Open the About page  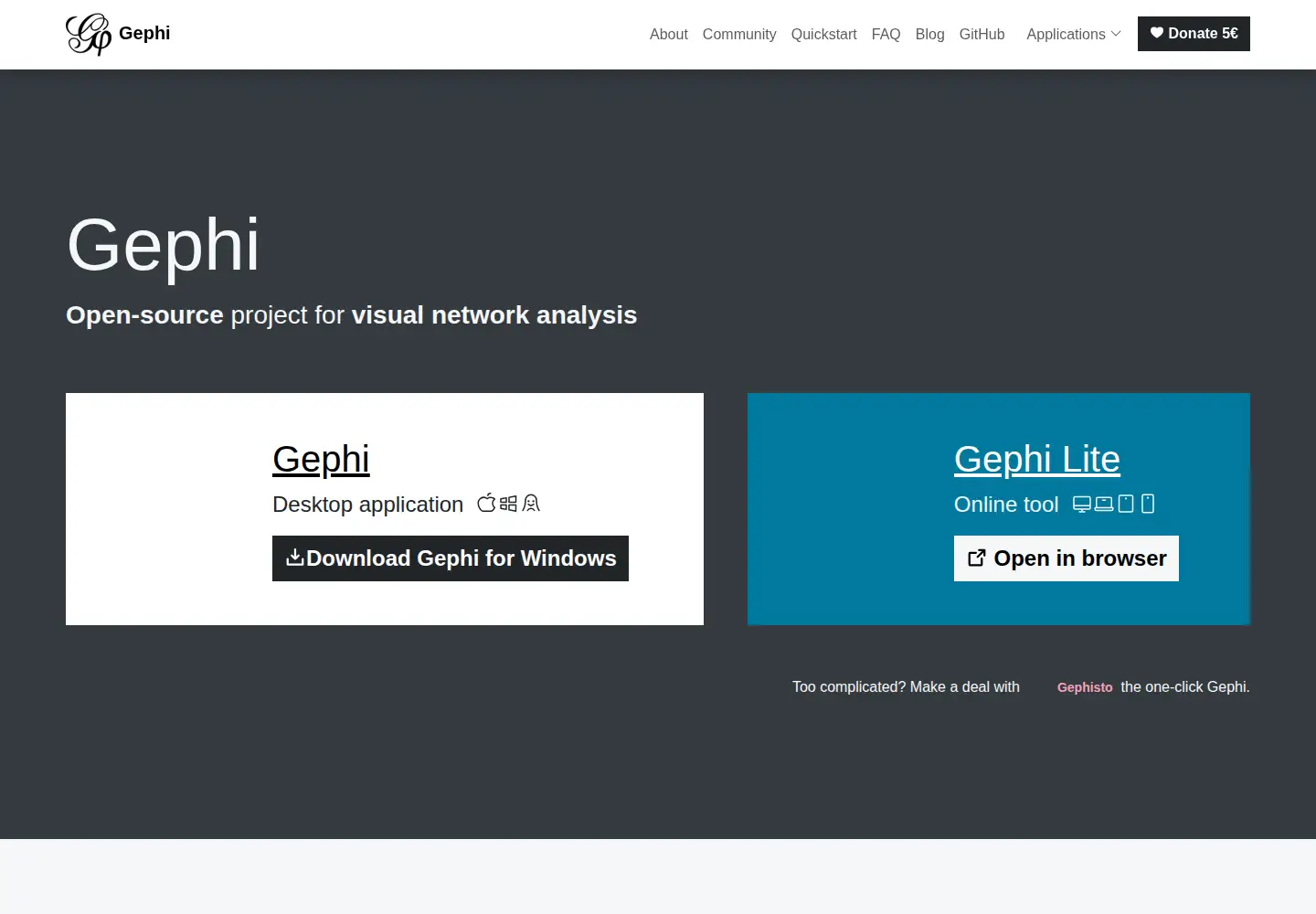point(669,34)
